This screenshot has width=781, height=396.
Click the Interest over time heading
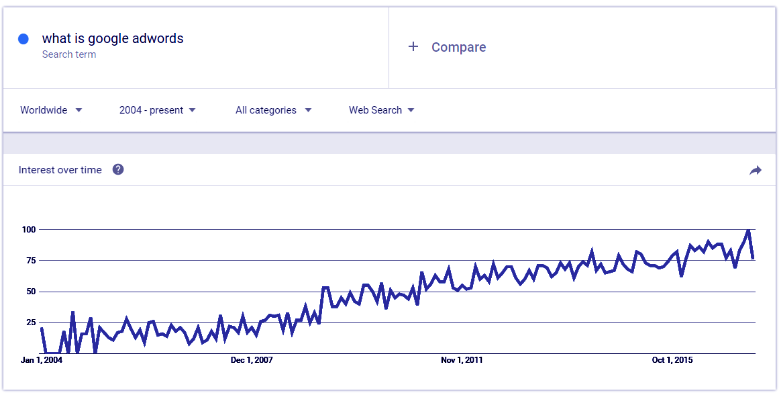(x=60, y=170)
